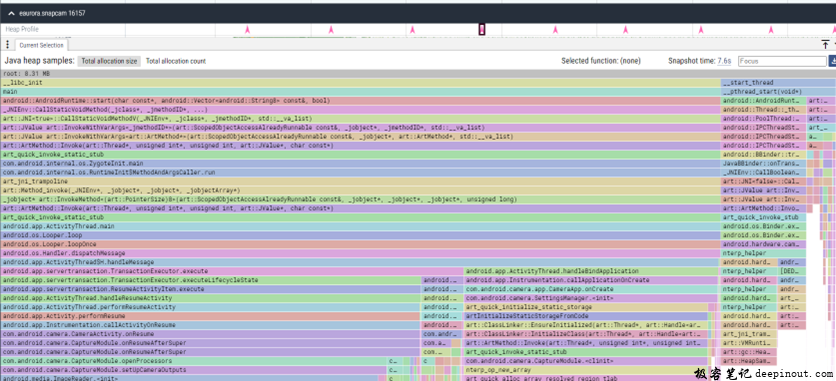Select android.os.Handler.dispatchMessage frame

[360, 254]
